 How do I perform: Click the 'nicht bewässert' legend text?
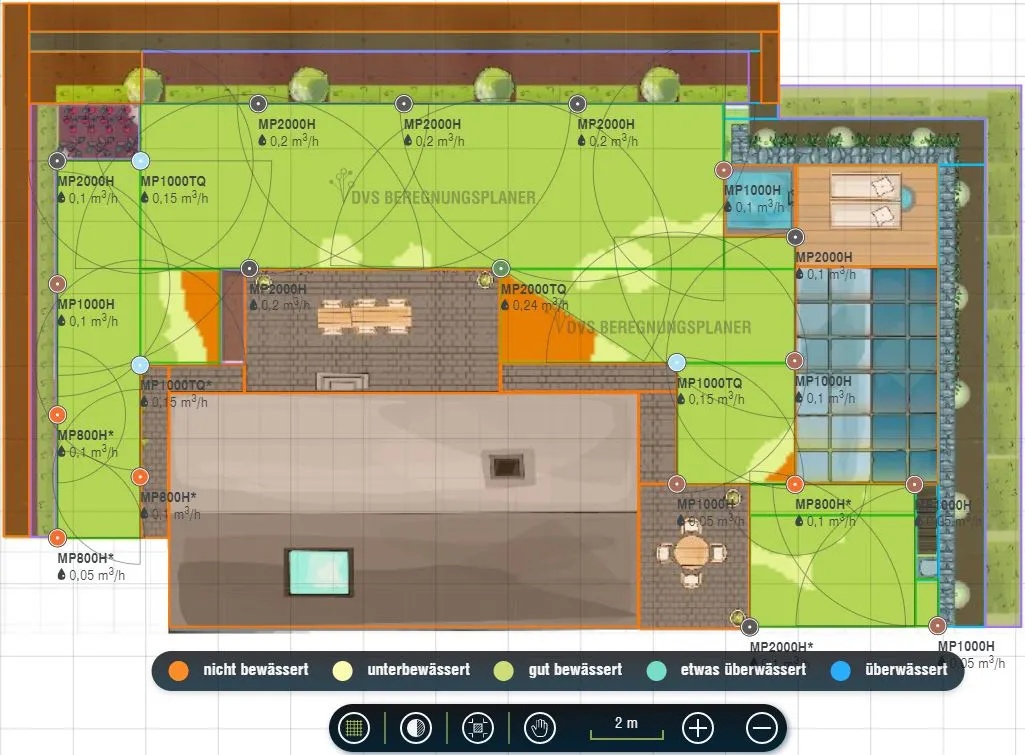pyautogui.click(x=256, y=669)
